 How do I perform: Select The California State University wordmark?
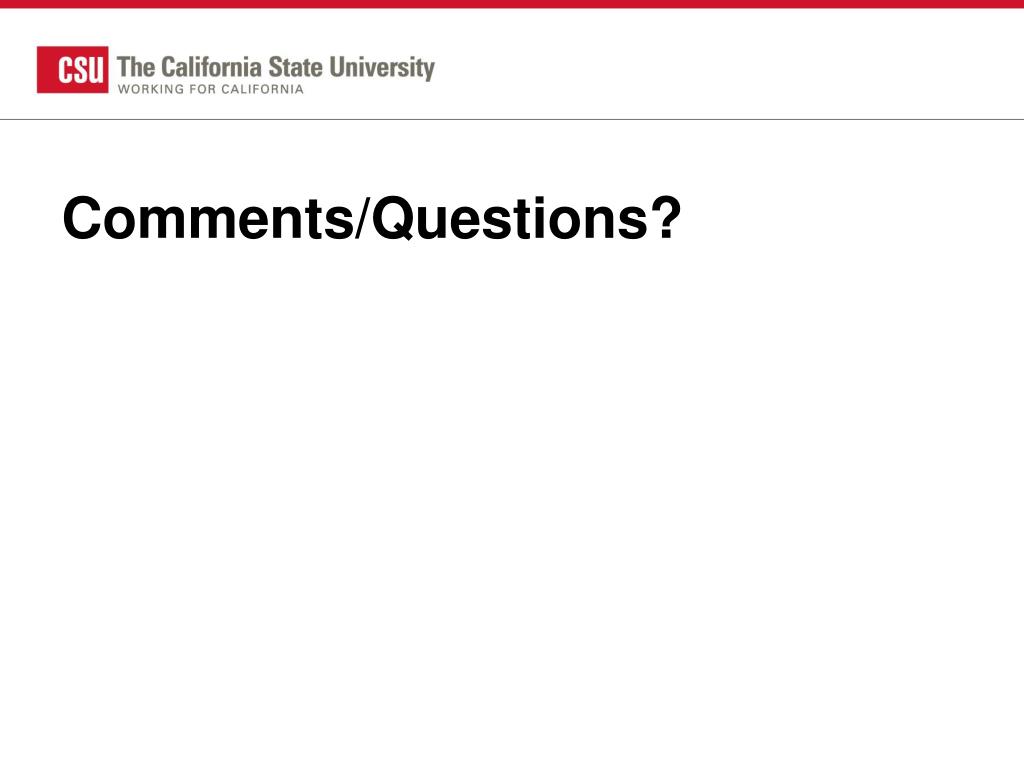coord(276,67)
